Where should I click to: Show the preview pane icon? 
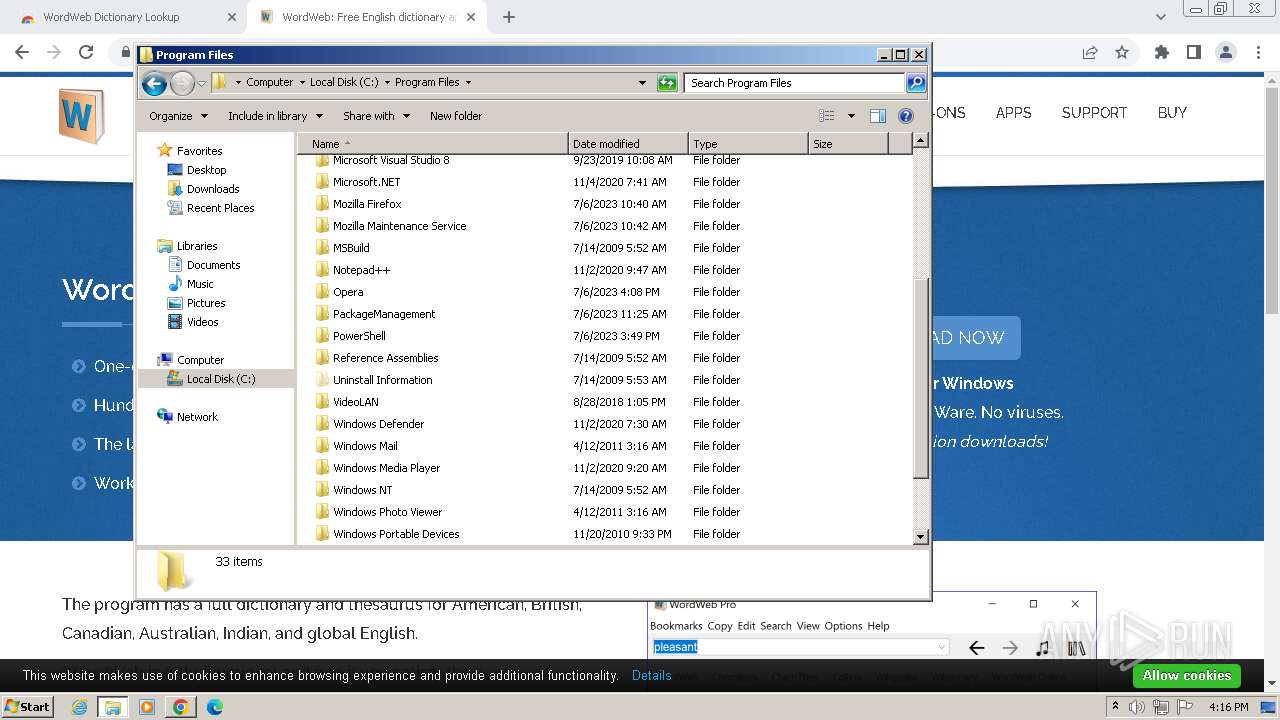tap(877, 116)
